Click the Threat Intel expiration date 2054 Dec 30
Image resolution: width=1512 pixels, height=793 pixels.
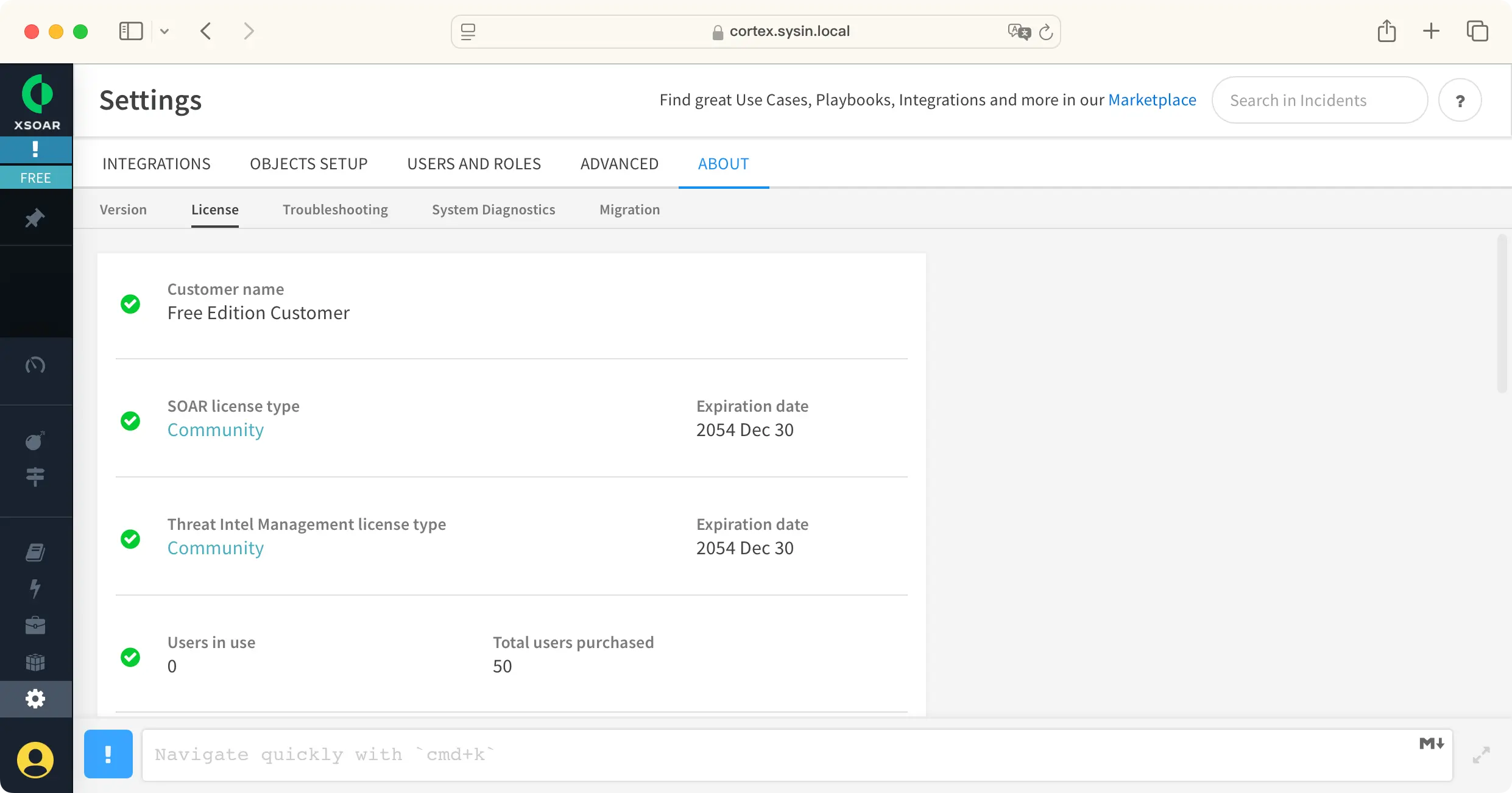pos(745,548)
